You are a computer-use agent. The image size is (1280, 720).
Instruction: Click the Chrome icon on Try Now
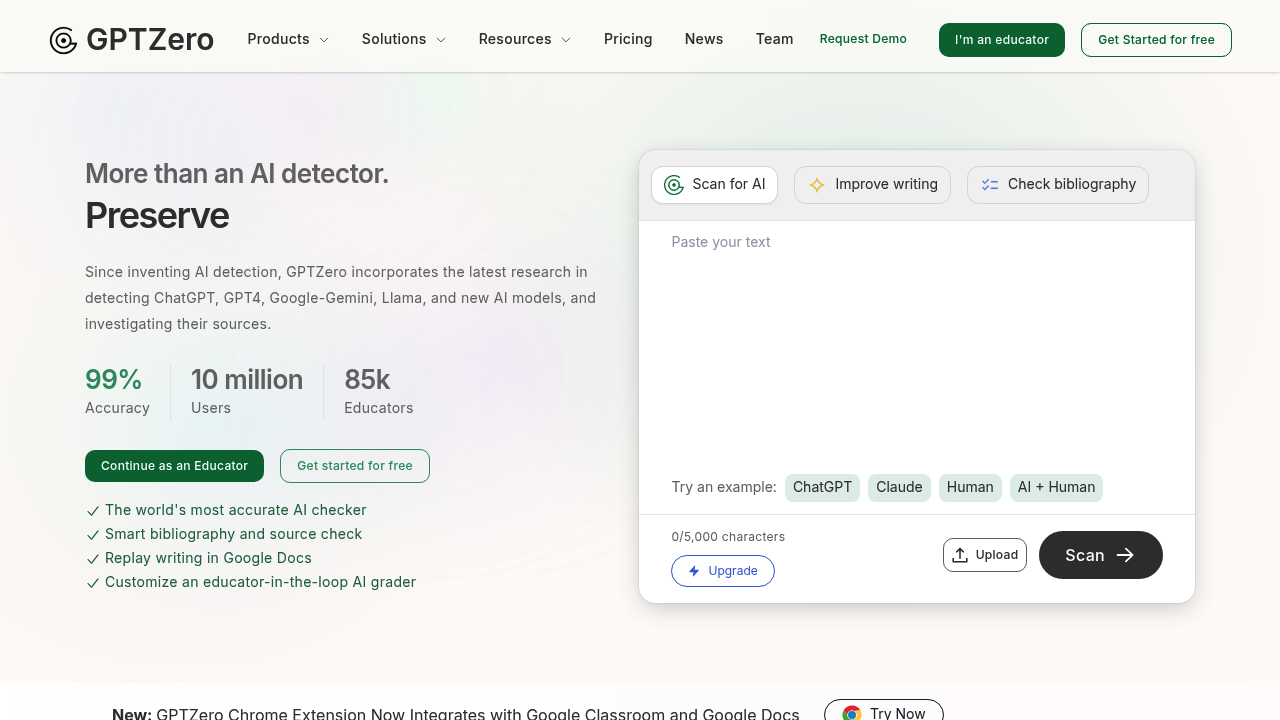[x=852, y=713]
